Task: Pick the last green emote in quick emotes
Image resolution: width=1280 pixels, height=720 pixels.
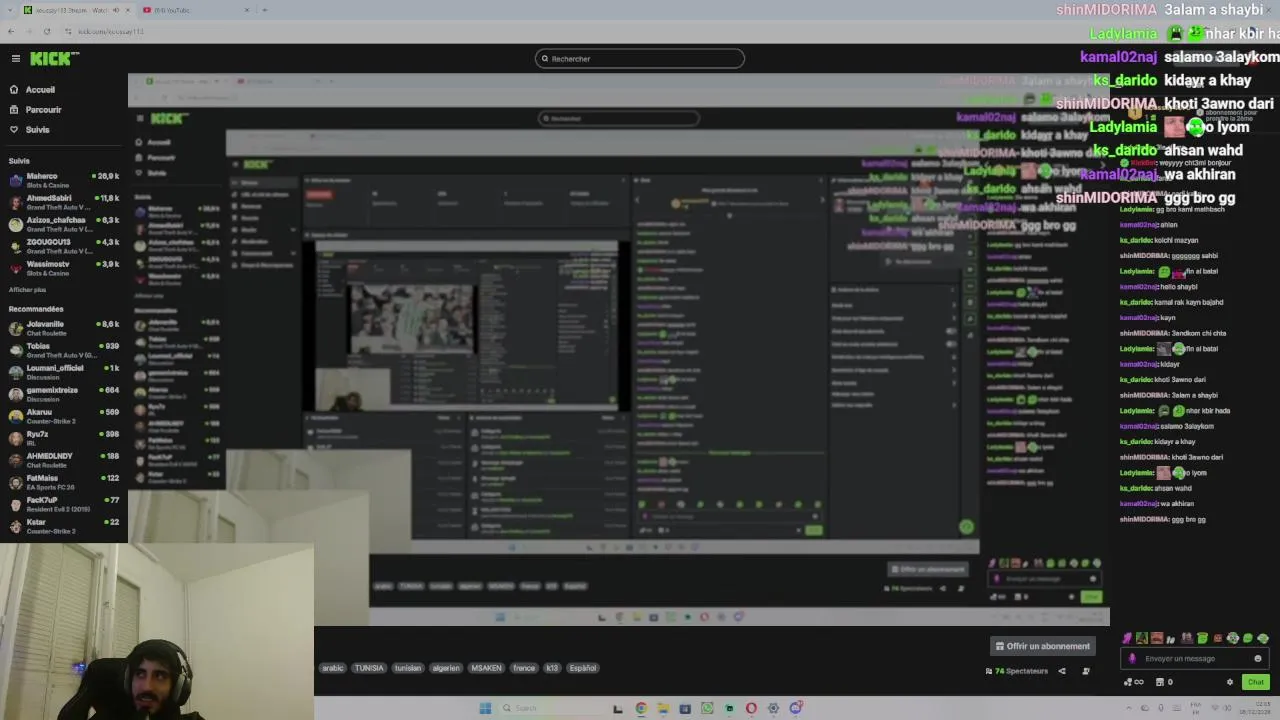Action: pos(1263,638)
